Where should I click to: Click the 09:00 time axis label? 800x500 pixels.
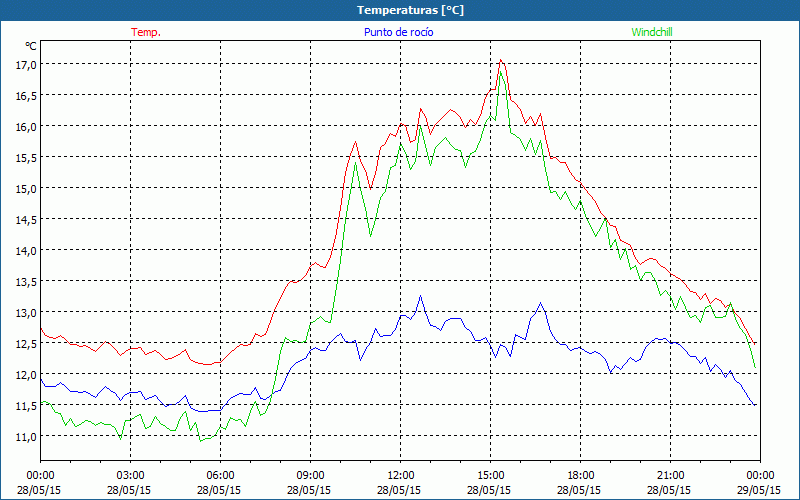(x=310, y=476)
